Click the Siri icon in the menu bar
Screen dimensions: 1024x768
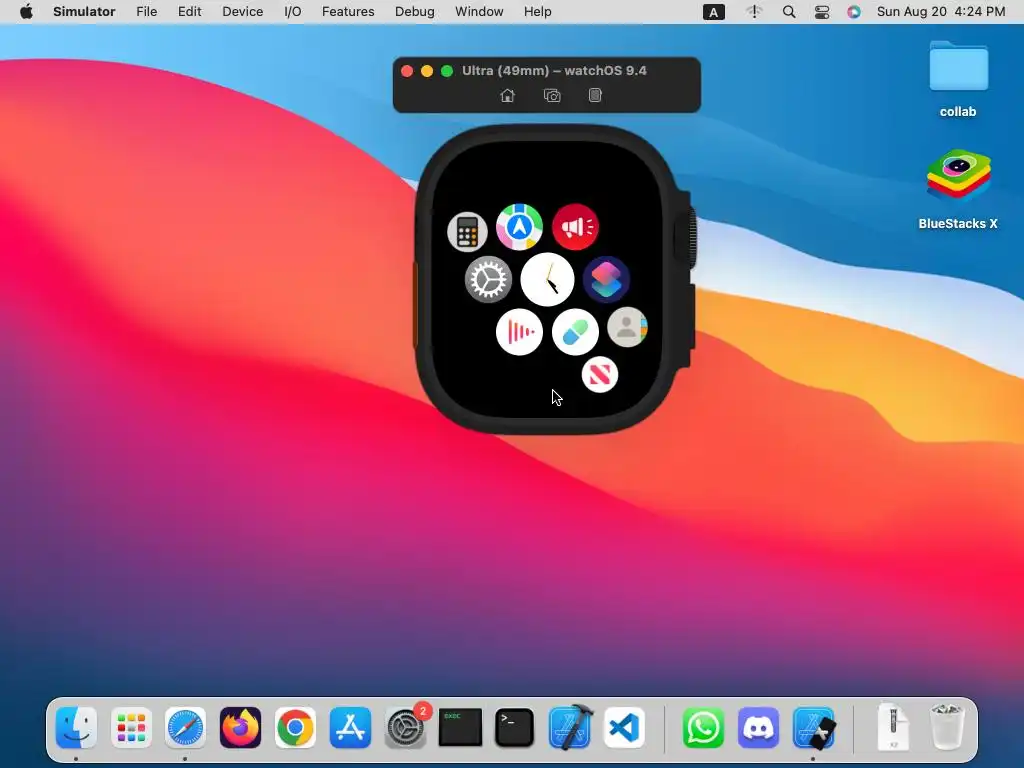pyautogui.click(x=854, y=12)
